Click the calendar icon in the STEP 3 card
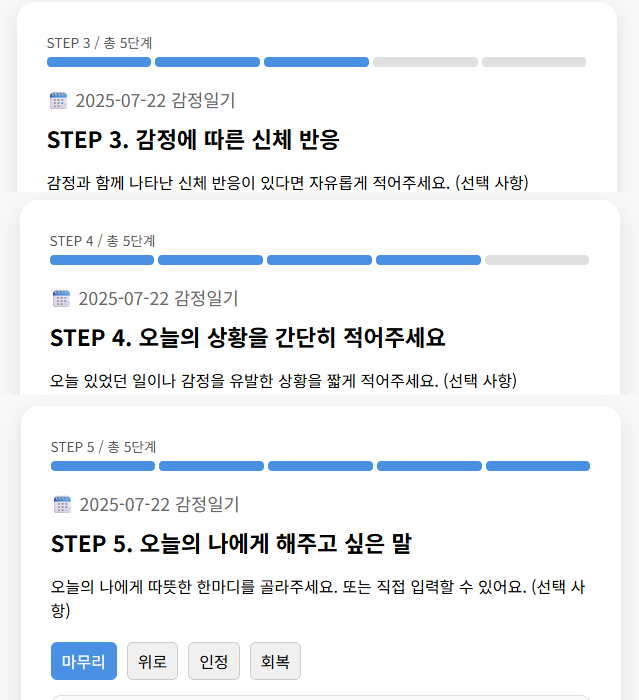The height and width of the screenshot is (700, 639). [58, 100]
